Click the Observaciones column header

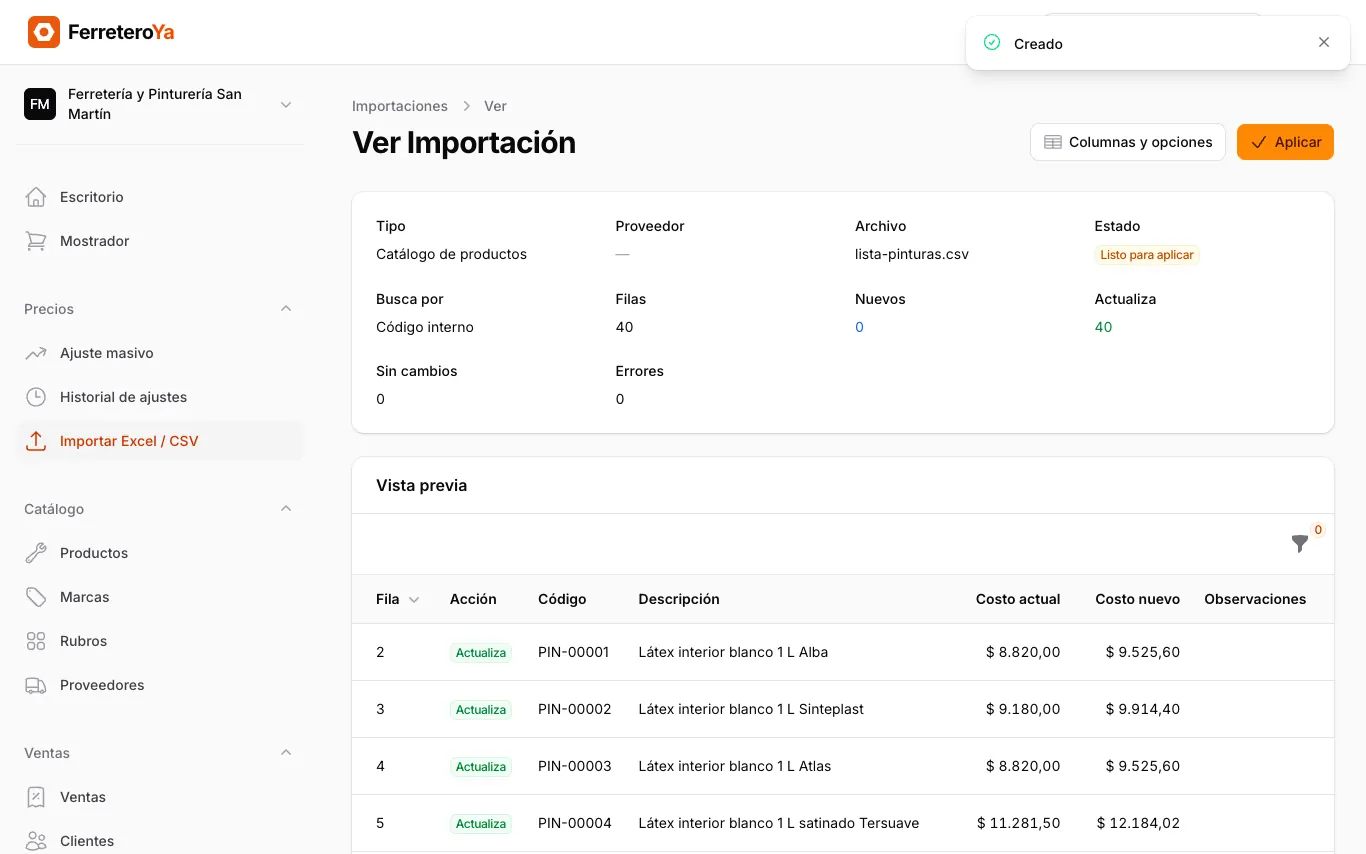tap(1255, 599)
